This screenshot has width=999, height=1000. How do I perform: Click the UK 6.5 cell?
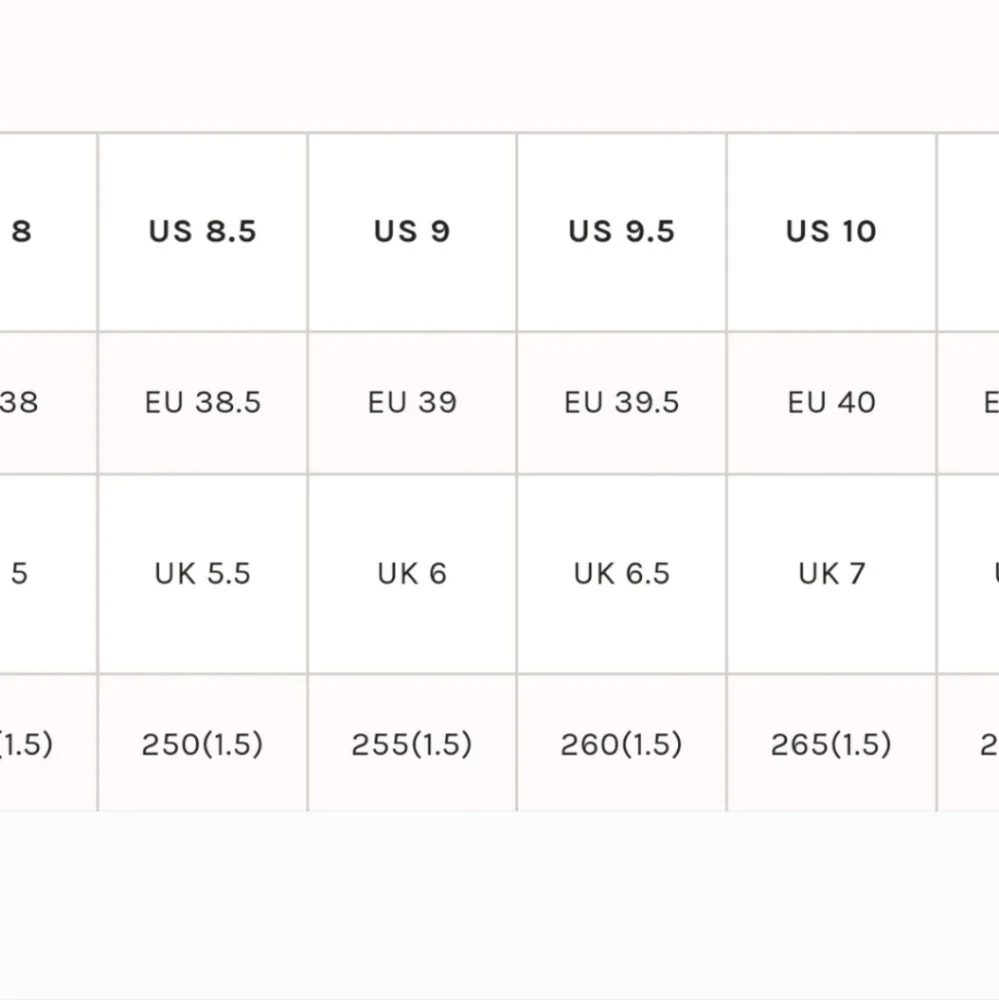tap(621, 574)
